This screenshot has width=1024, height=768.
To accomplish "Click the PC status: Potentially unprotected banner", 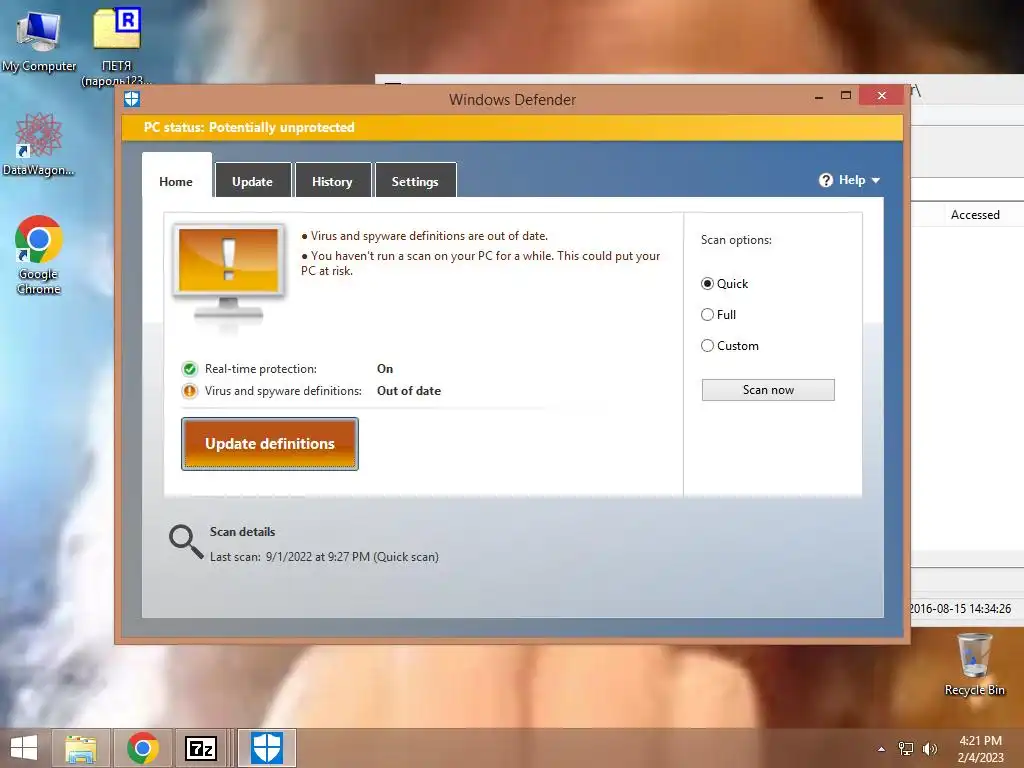I will click(512, 127).
